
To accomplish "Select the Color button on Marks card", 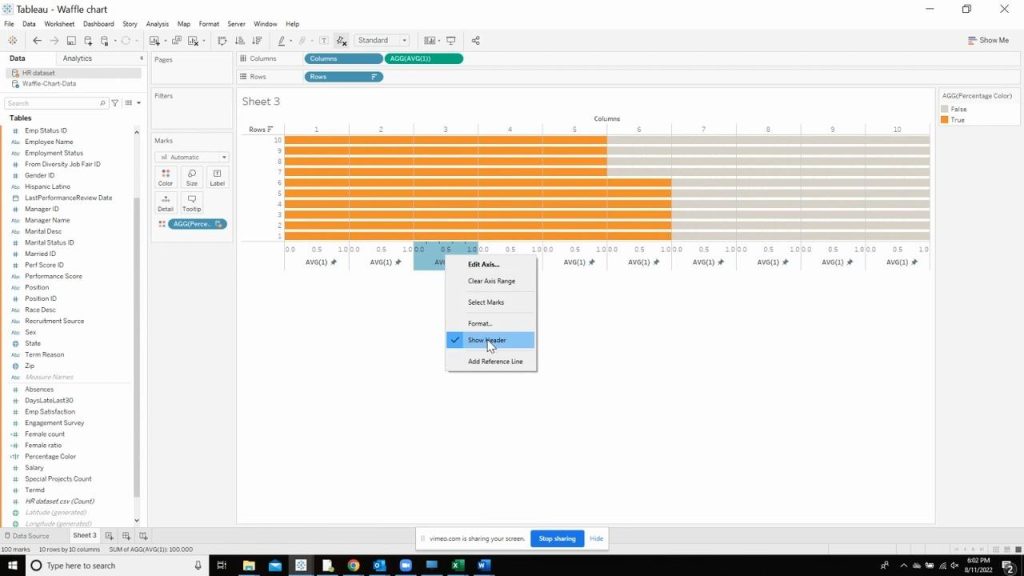I will [165, 176].
